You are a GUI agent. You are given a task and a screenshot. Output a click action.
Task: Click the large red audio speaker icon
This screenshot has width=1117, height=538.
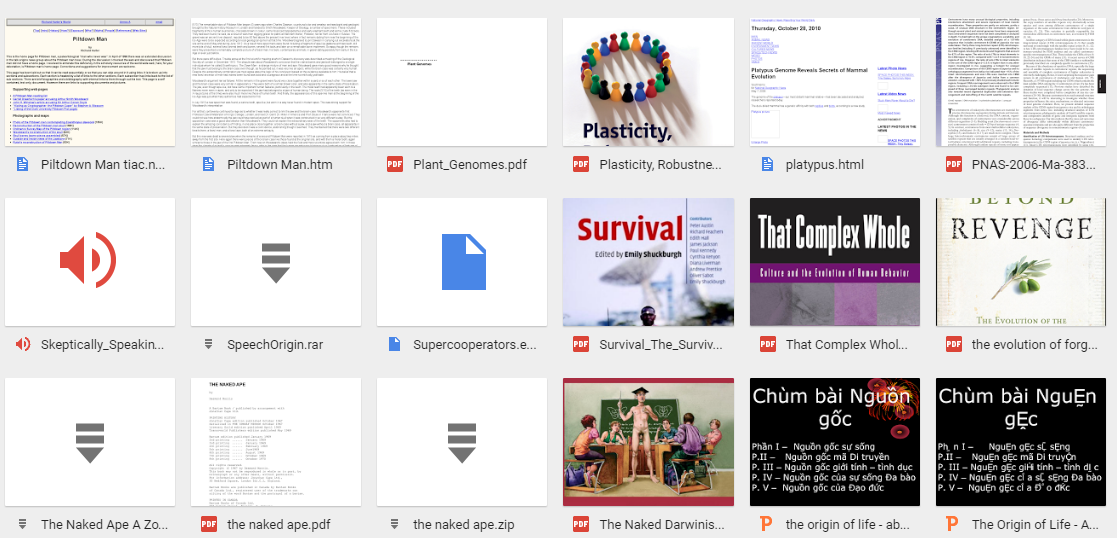point(89,262)
